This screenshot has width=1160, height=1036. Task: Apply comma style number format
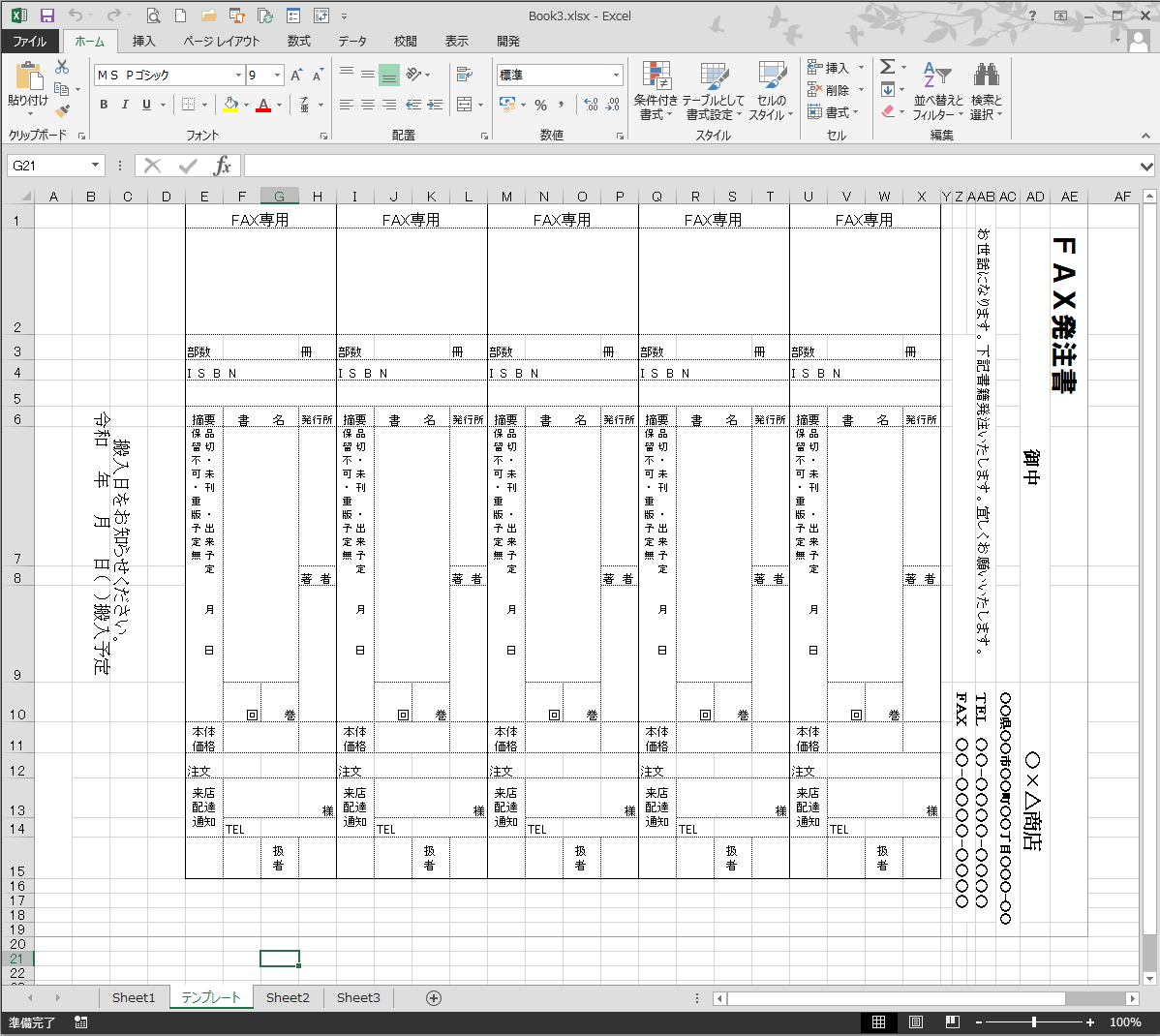562,106
